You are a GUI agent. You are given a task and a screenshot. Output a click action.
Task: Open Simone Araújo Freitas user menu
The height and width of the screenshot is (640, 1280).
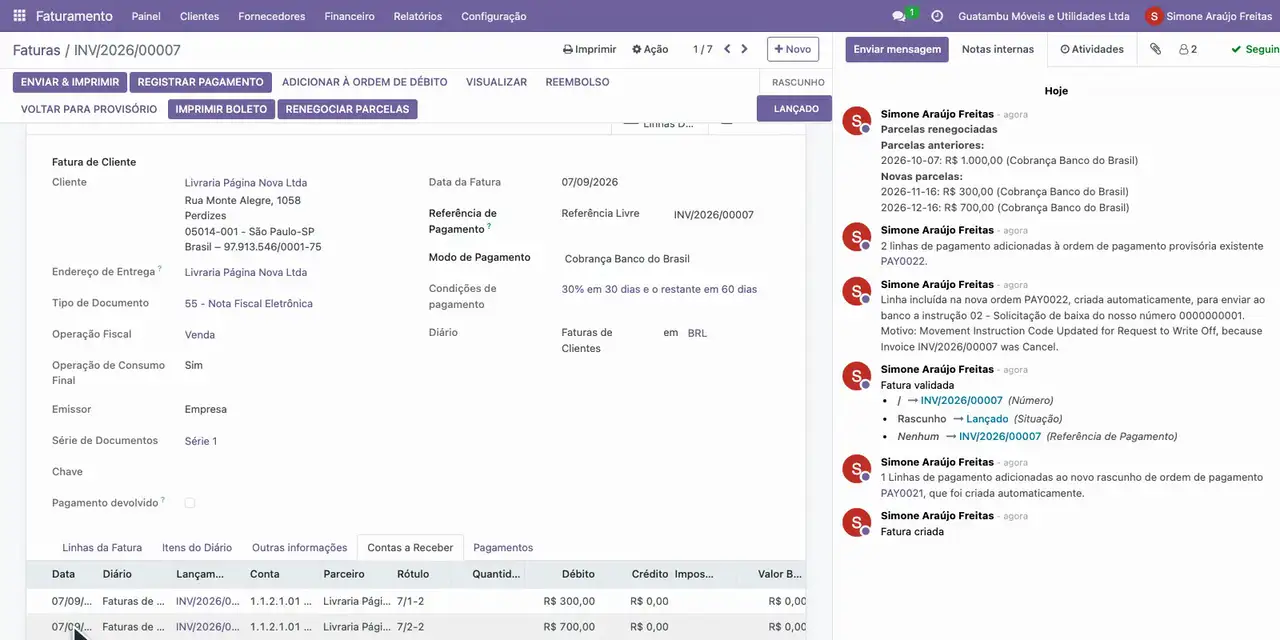(1208, 16)
